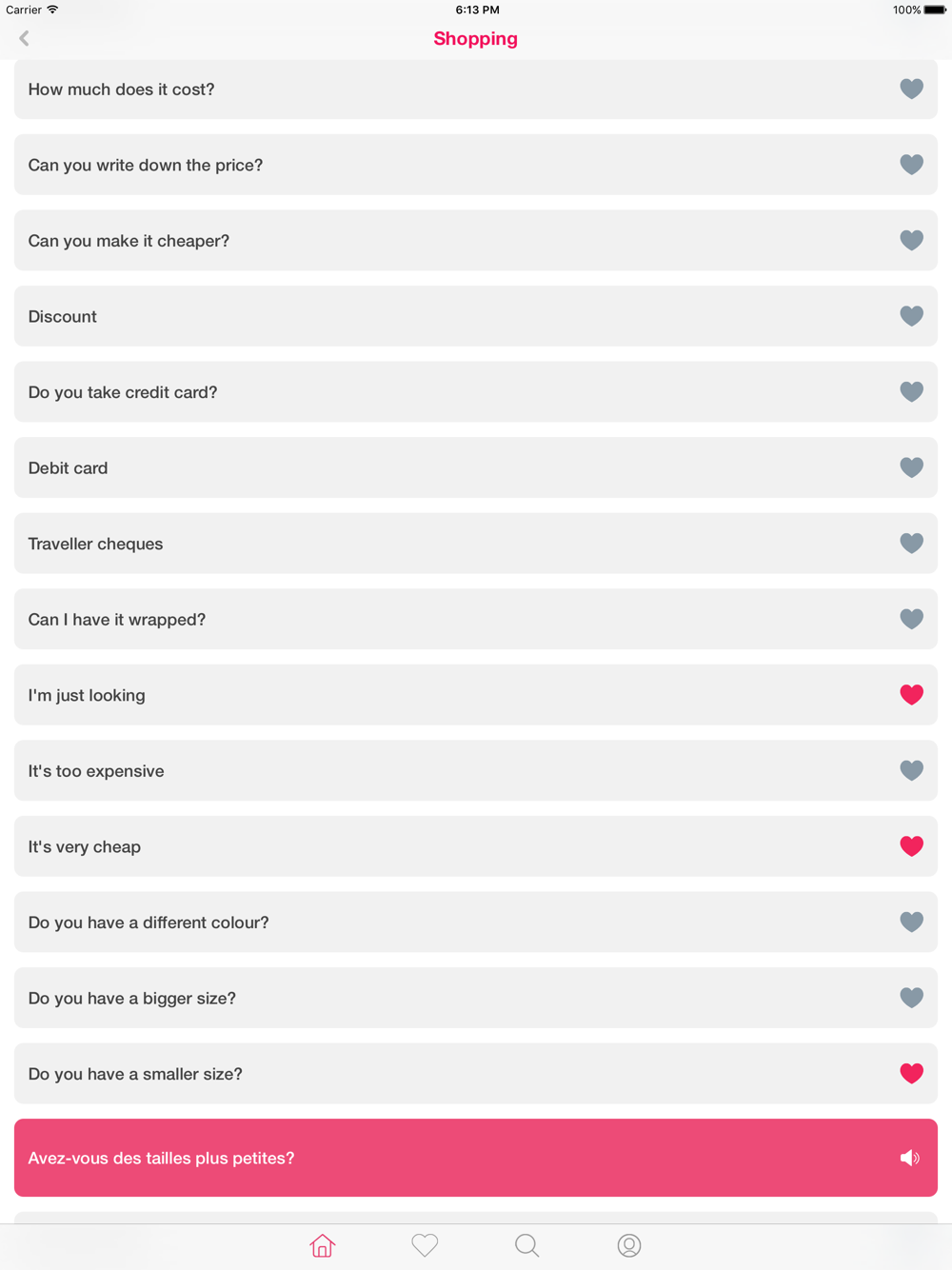This screenshot has height=1270, width=952.
Task: Expand 'Do you take credit card?' phrase
Action: point(476,392)
